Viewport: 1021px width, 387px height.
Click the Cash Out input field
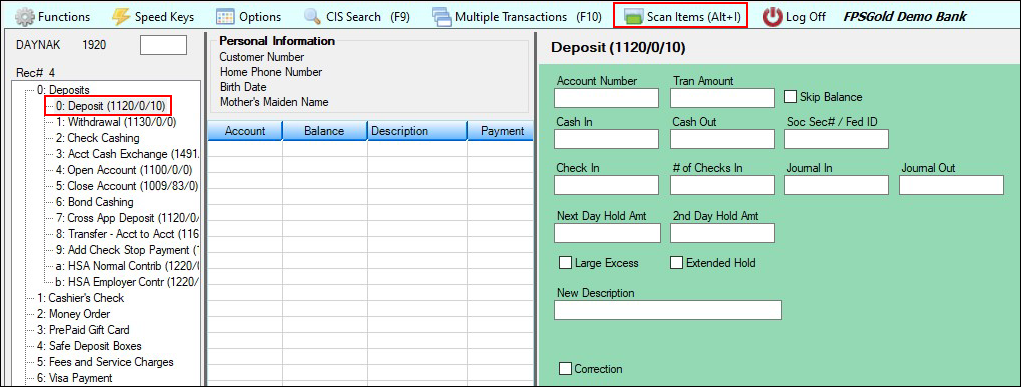tap(722, 139)
